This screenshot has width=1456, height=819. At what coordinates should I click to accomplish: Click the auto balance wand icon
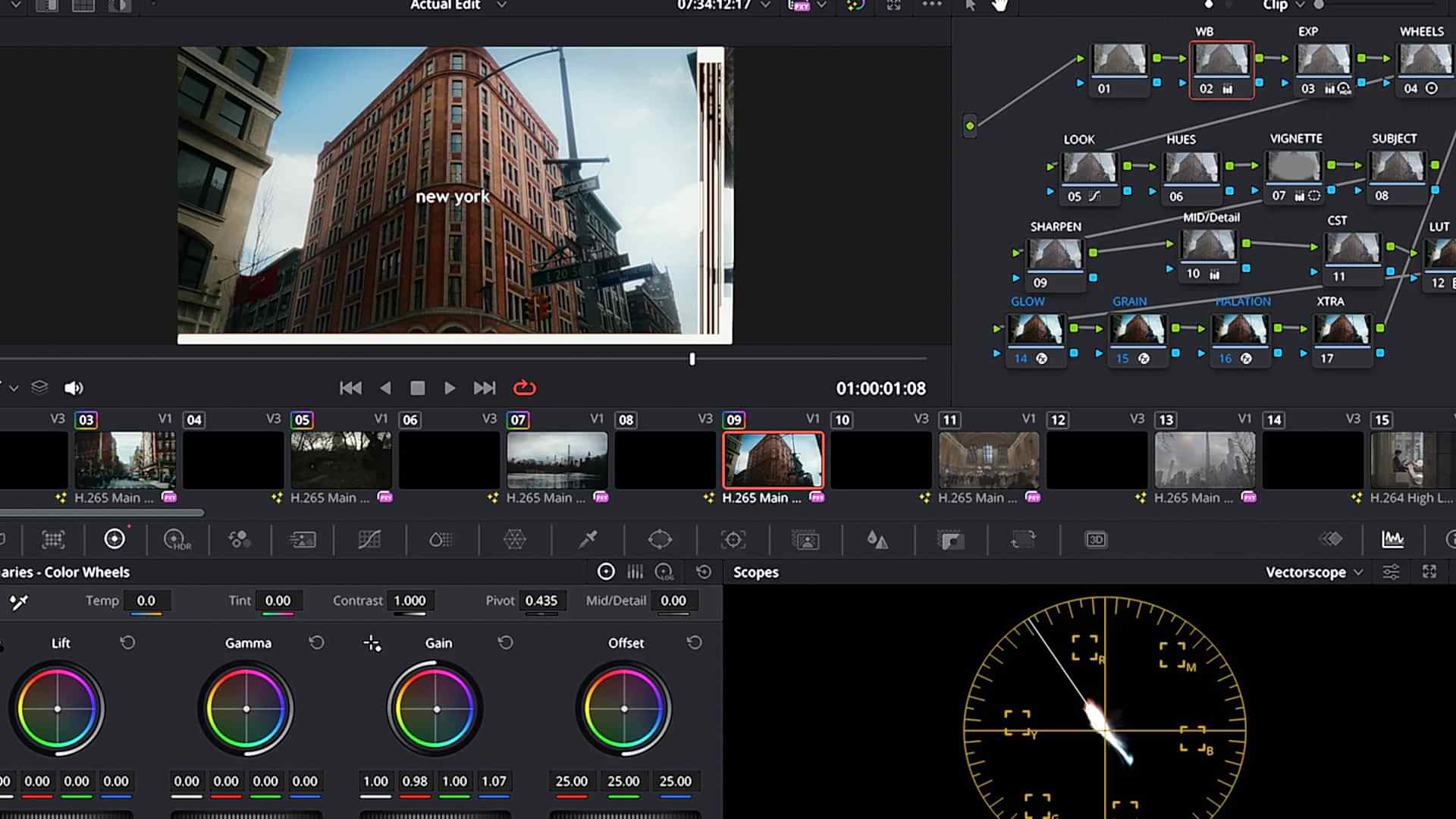[x=19, y=602]
